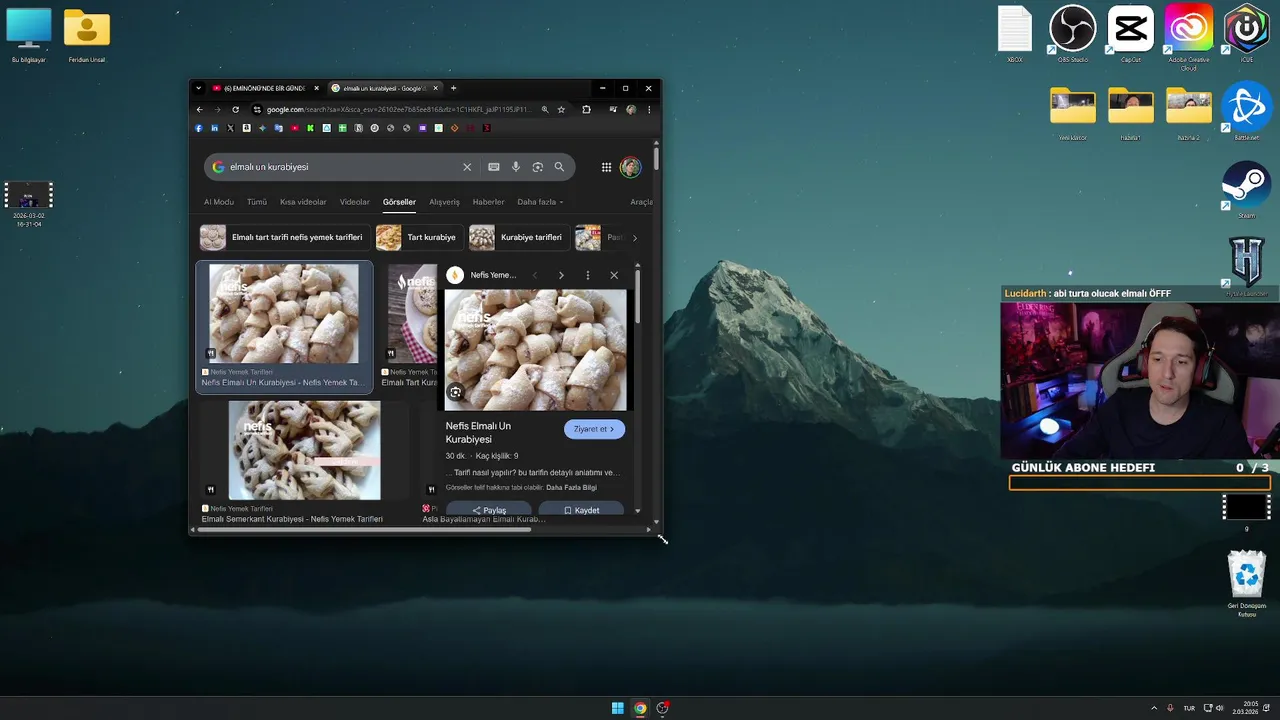The width and height of the screenshot is (1280, 720).
Task: Open tab search dropdown arrow in Chrome
Action: click(198, 88)
